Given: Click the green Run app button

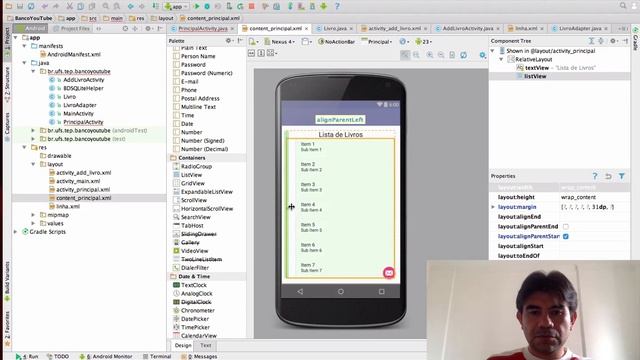Looking at the screenshot, I should (196, 6).
